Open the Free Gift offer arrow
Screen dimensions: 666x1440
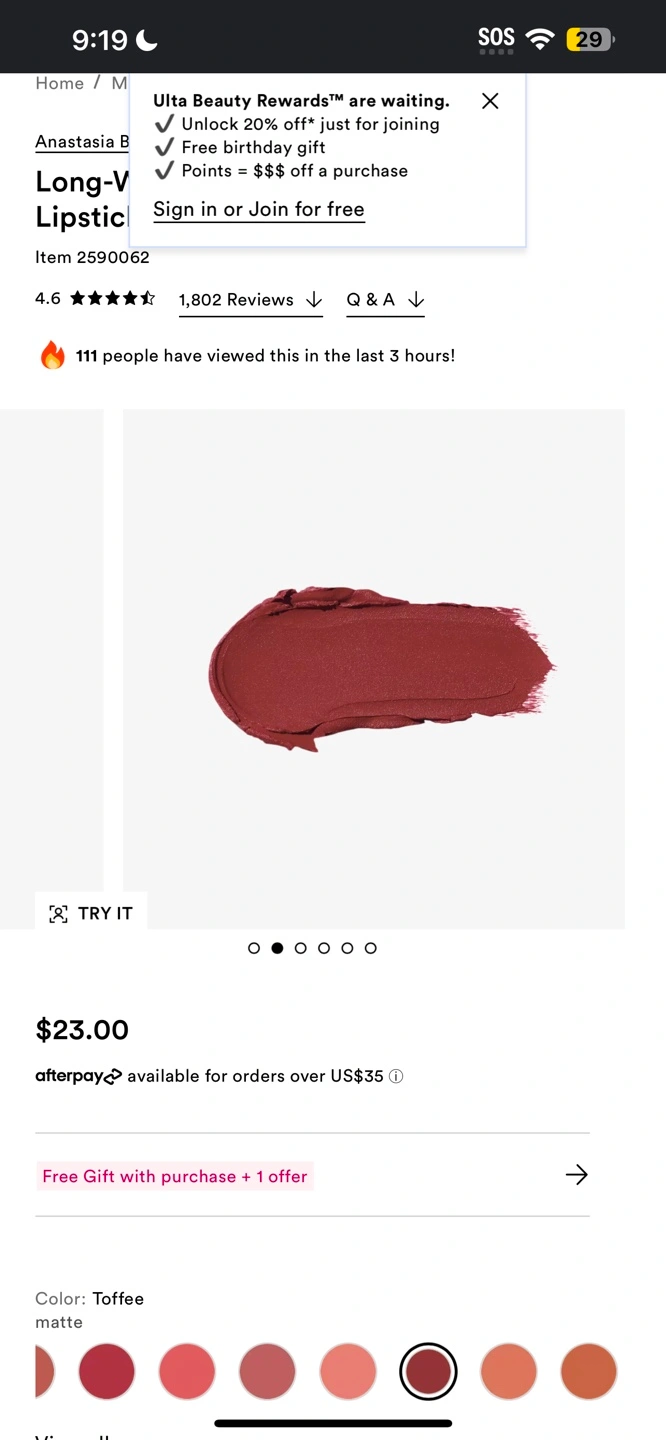point(577,1175)
